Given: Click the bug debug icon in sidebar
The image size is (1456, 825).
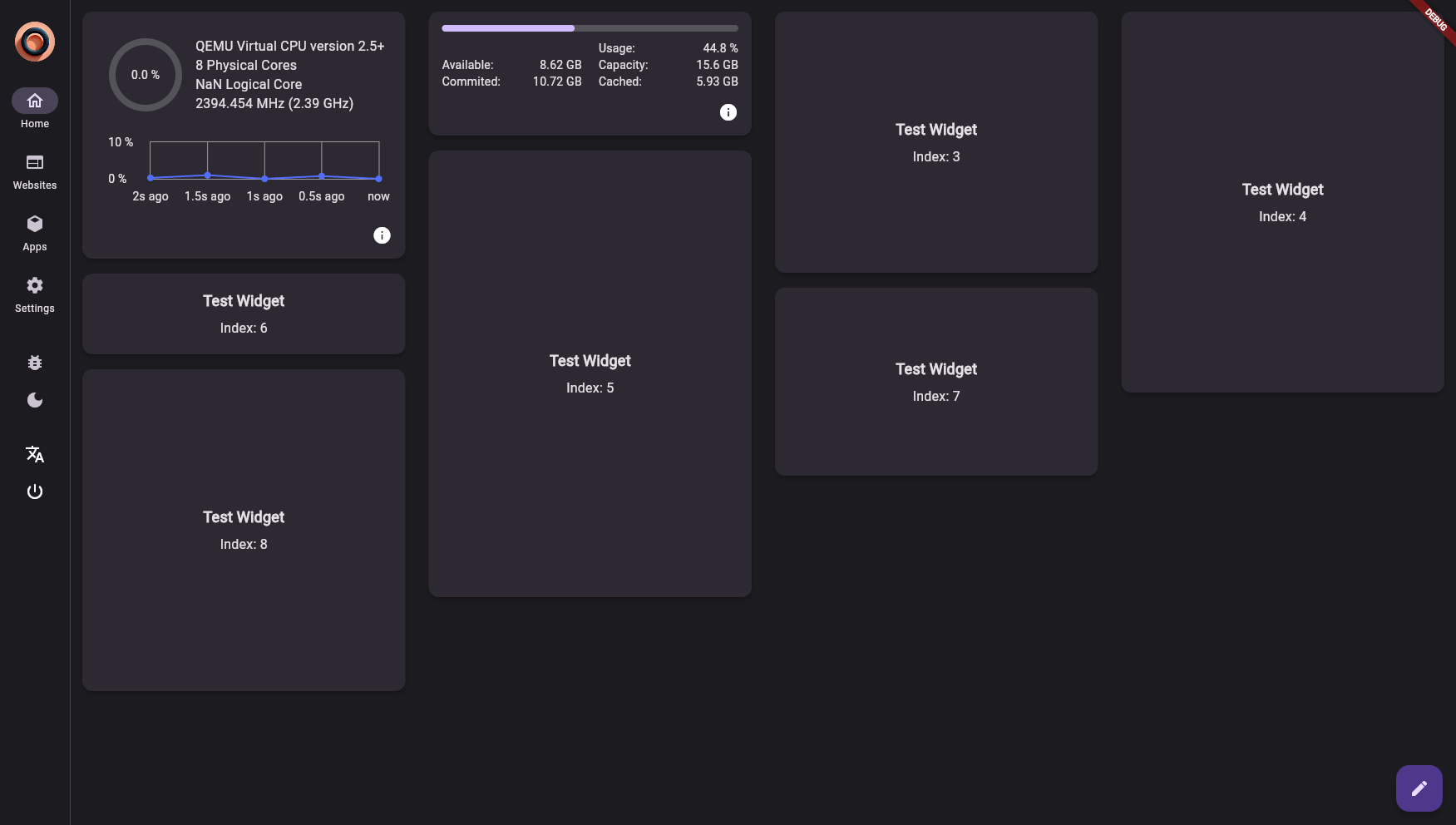Looking at the screenshot, I should coord(35,363).
